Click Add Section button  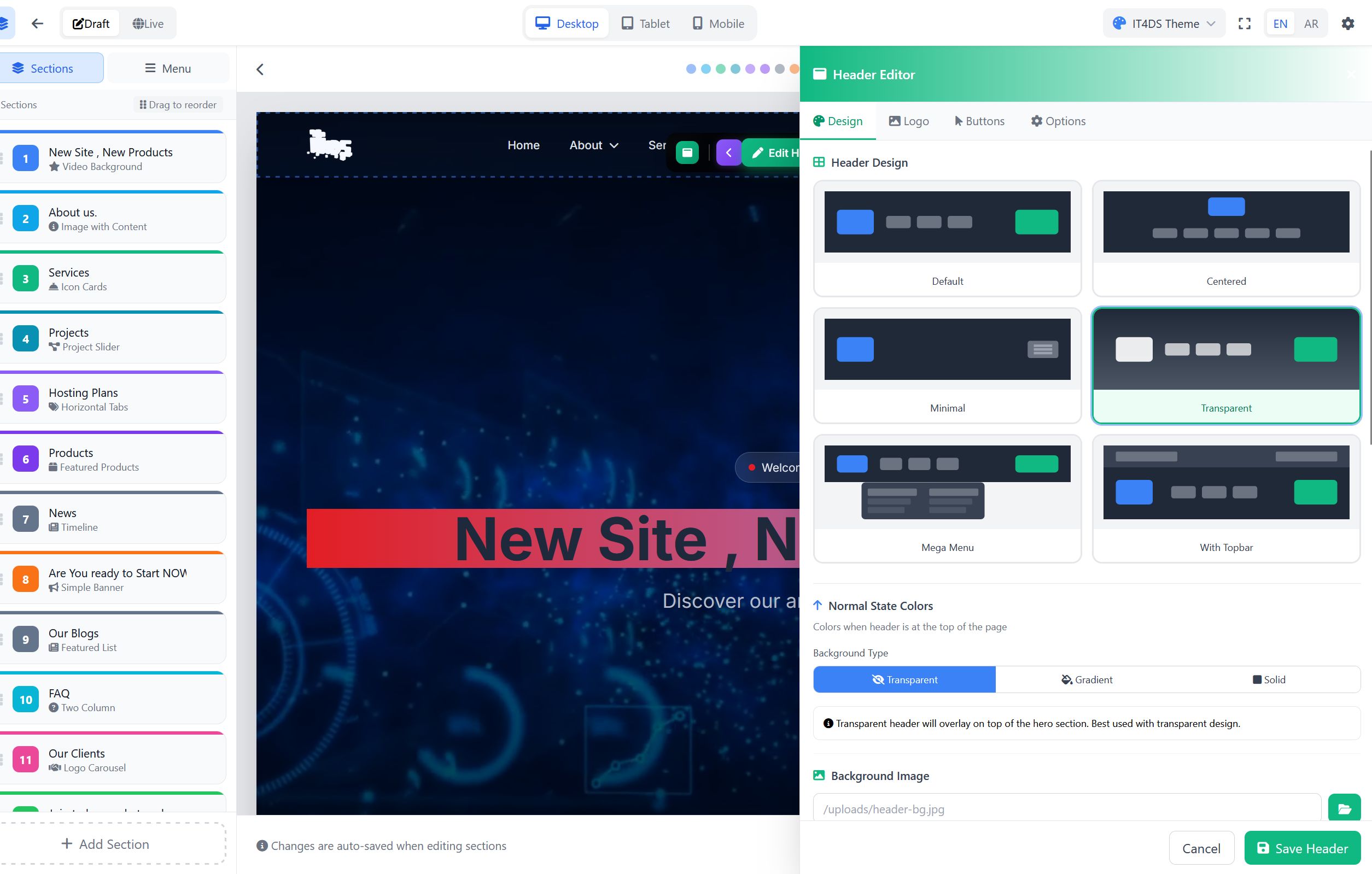pos(106,843)
